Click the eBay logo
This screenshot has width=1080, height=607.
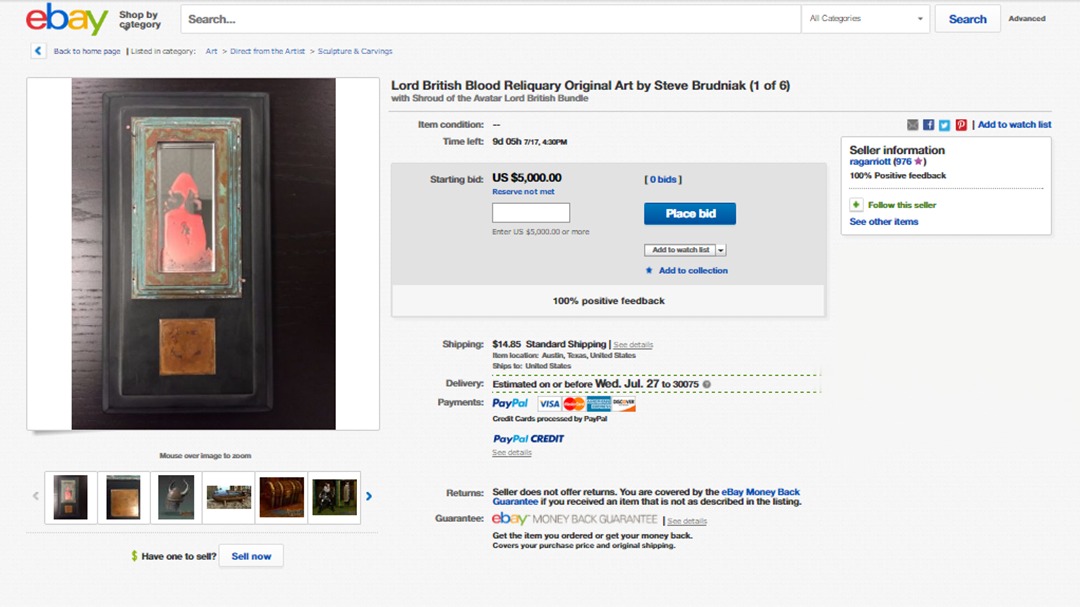point(67,19)
